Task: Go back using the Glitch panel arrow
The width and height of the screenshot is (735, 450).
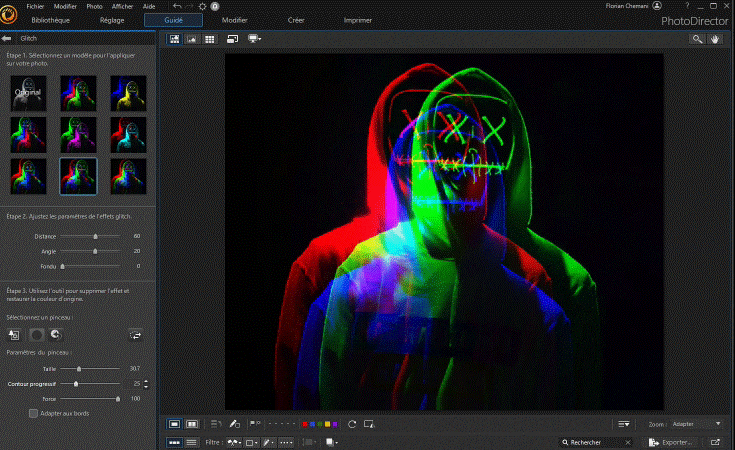Action: coord(7,38)
